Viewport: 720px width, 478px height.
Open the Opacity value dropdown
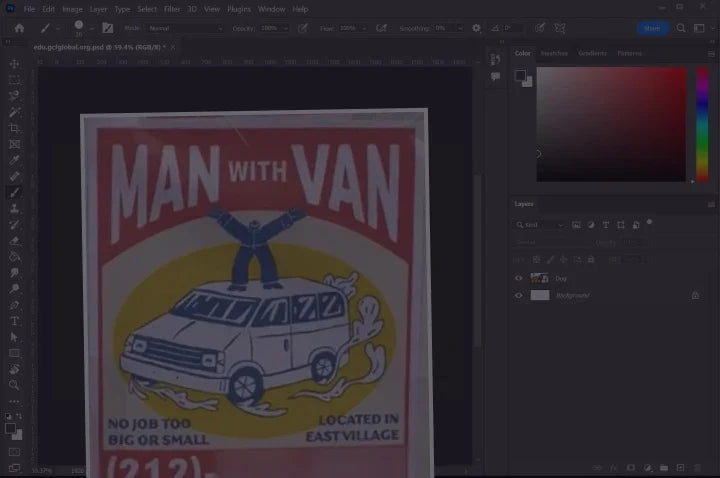click(286, 28)
